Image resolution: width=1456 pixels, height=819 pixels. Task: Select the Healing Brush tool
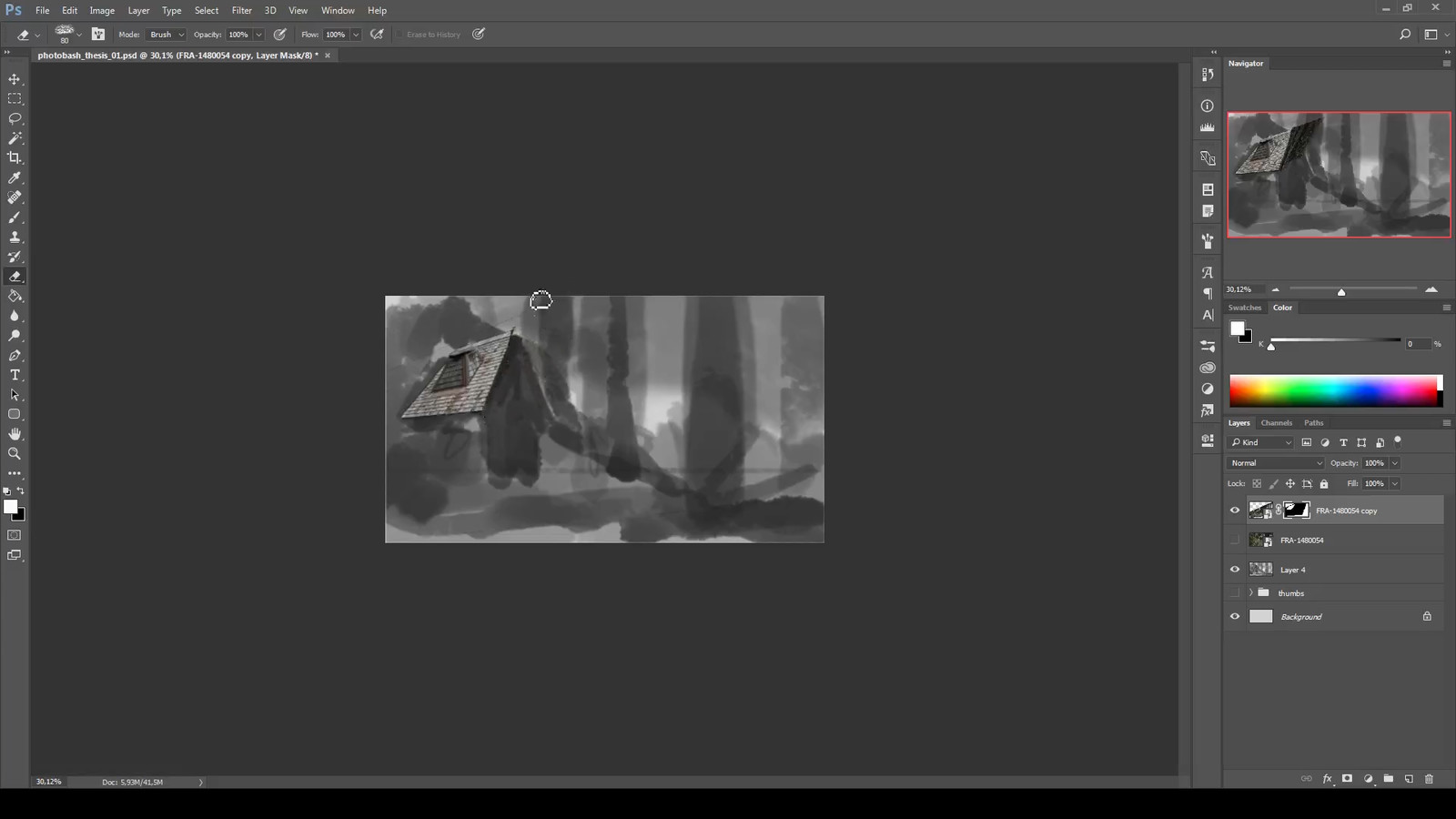[x=15, y=197]
